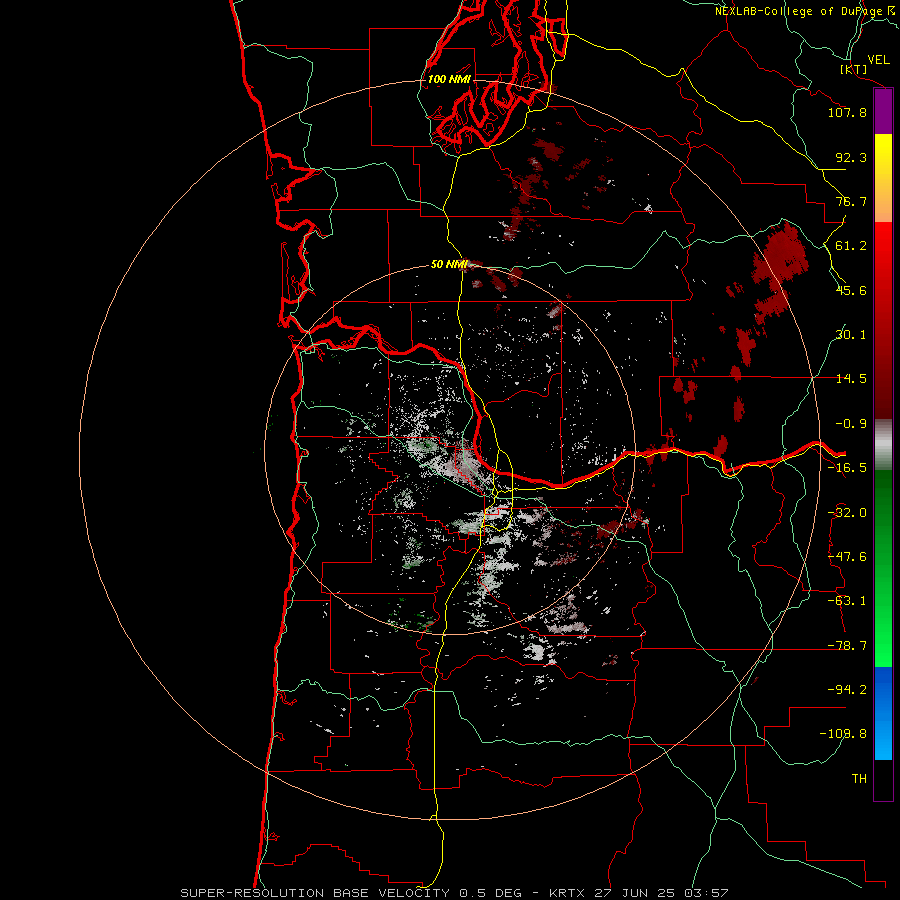Select the 92.3 legend value
900x900 pixels.
[x=851, y=157]
